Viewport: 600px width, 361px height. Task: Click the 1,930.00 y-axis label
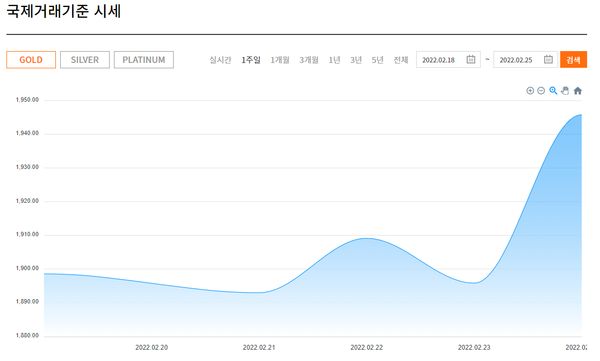pos(27,167)
